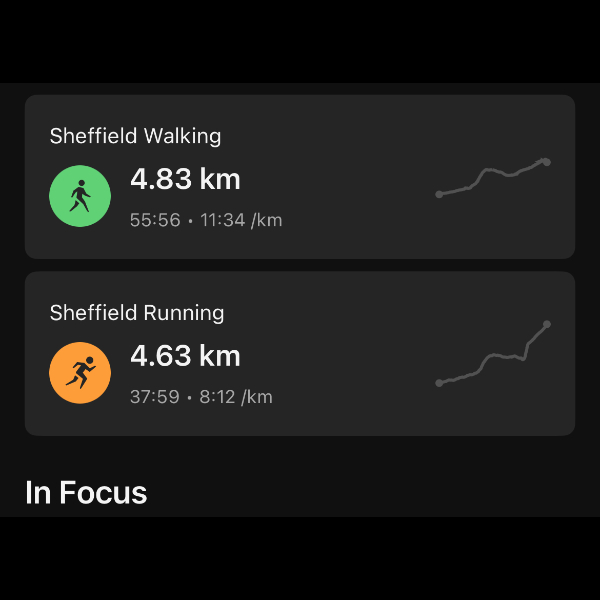The width and height of the screenshot is (600, 600).
Task: Tap the green walking figure icon
Action: point(80,196)
